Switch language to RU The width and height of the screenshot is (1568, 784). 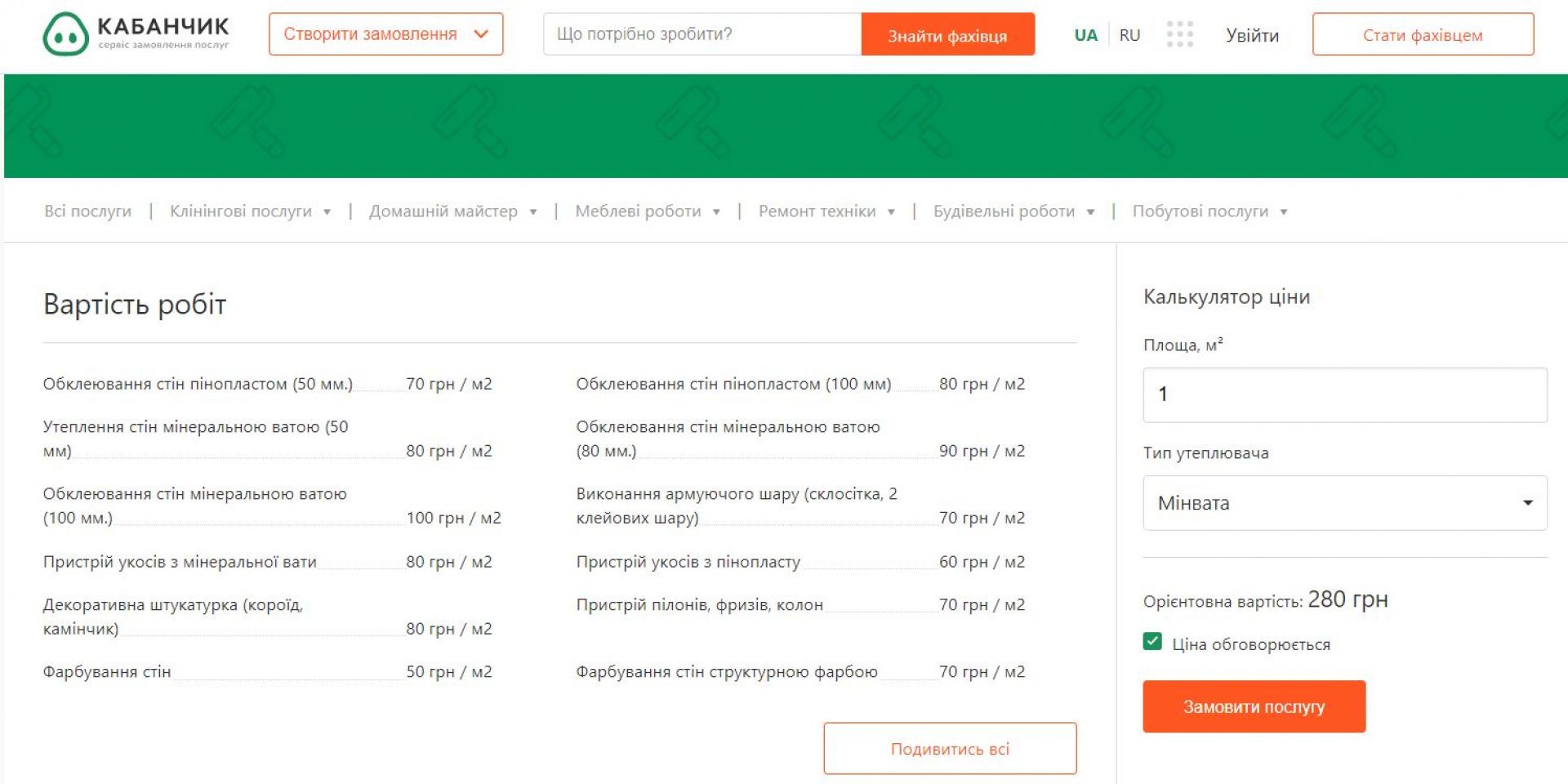click(1129, 35)
